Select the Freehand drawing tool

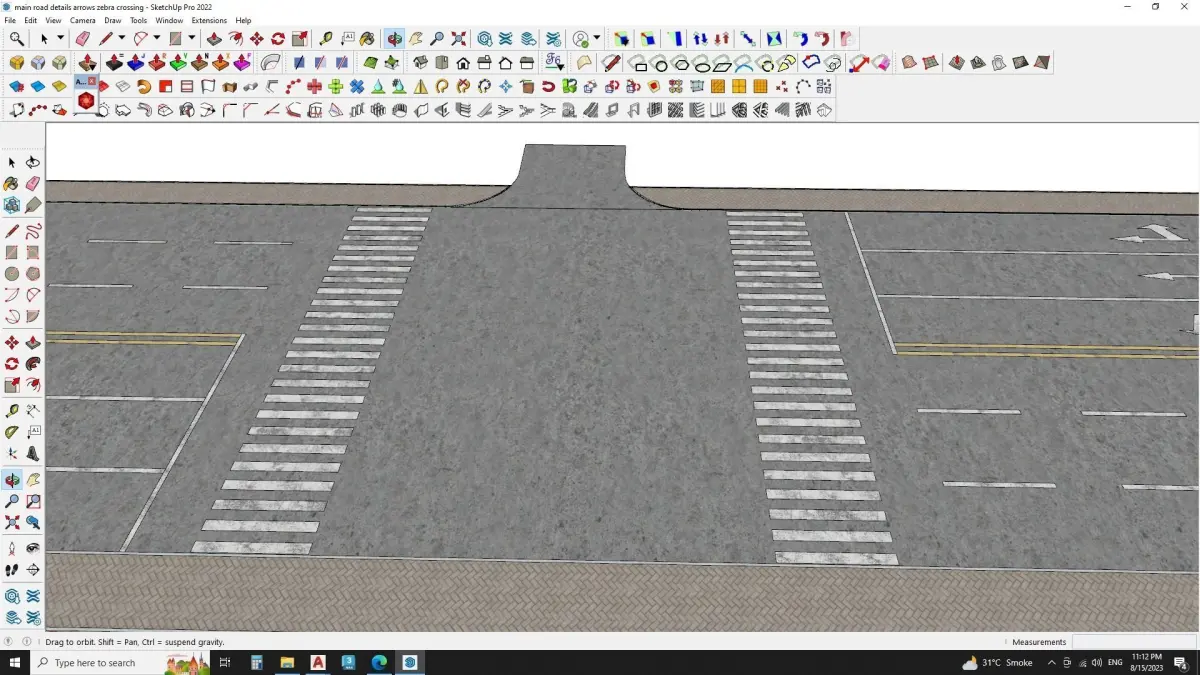[x=33, y=231]
